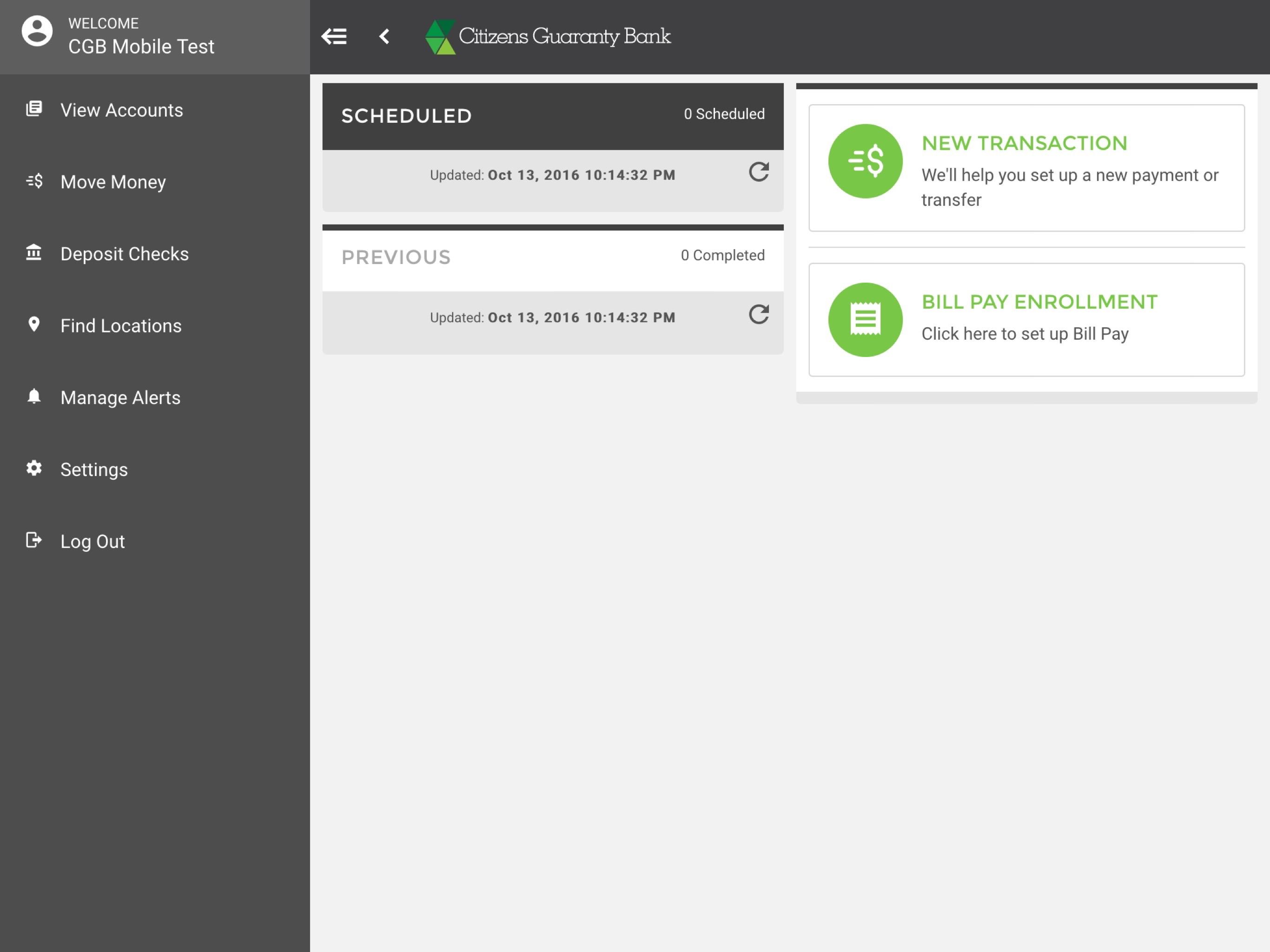Click the Manage Alerts bell icon

coord(34,396)
